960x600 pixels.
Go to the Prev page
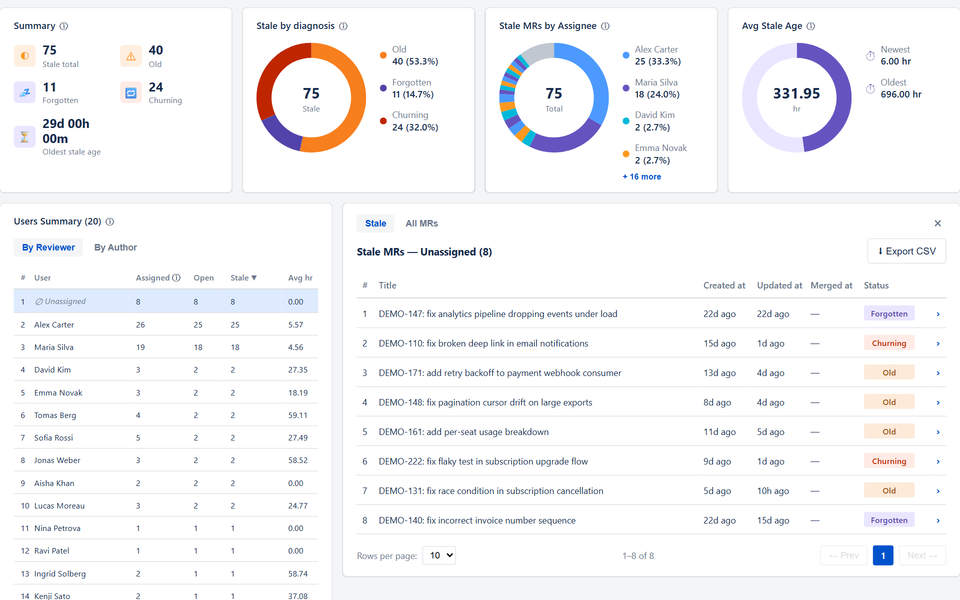click(x=844, y=555)
